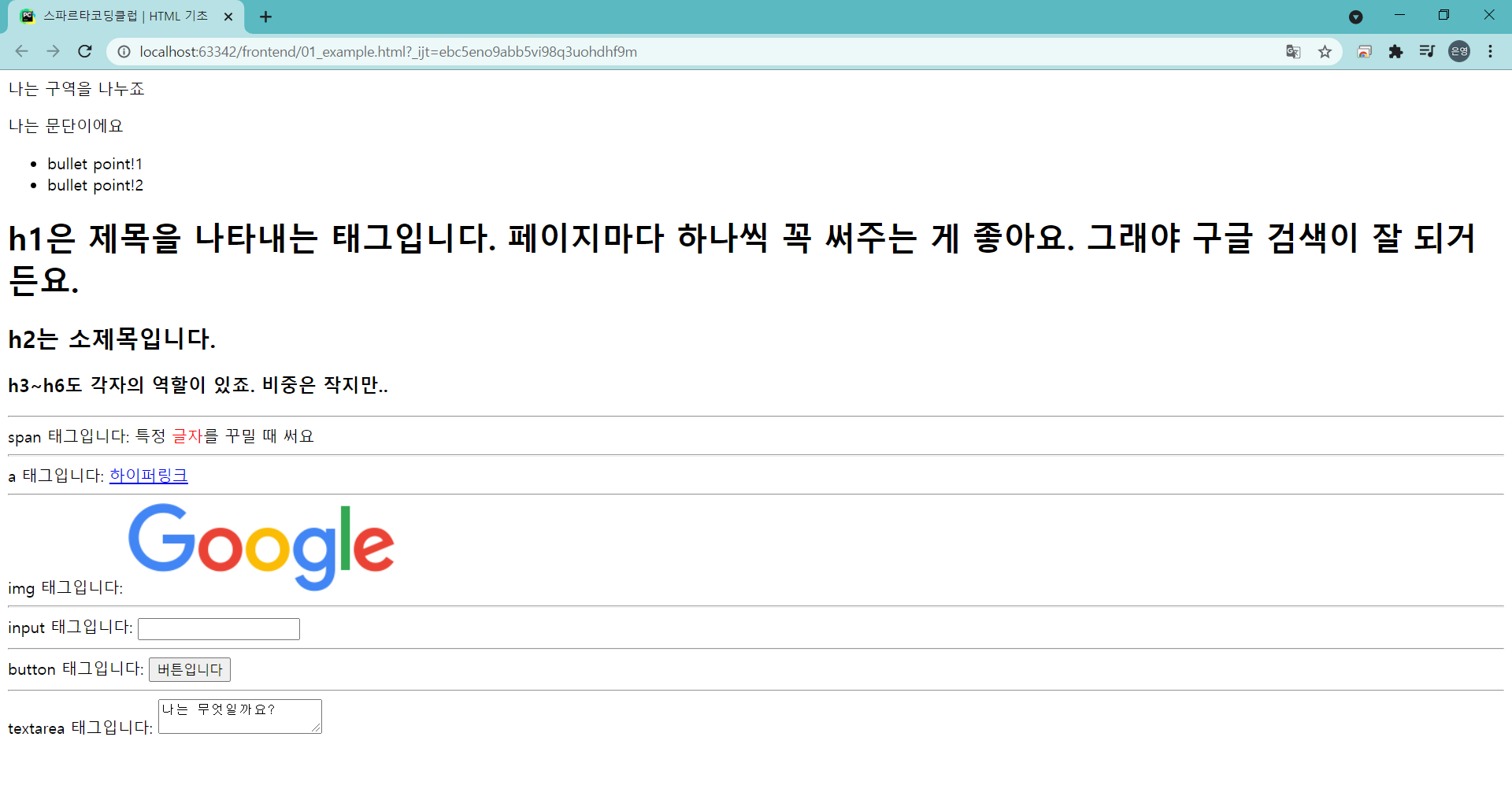Click the h2는 소제목입니다. heading
This screenshot has width=1512, height=811.
coord(112,339)
